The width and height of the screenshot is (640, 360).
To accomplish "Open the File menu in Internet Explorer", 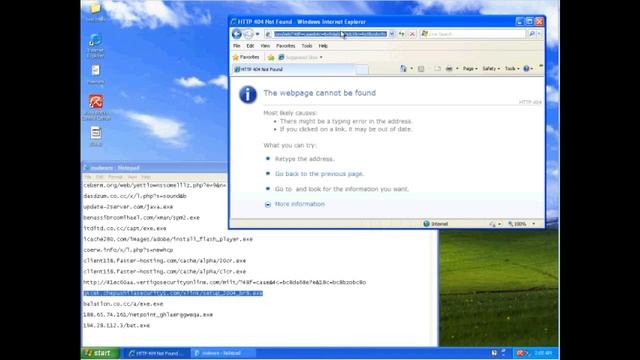I will pyautogui.click(x=236, y=46).
